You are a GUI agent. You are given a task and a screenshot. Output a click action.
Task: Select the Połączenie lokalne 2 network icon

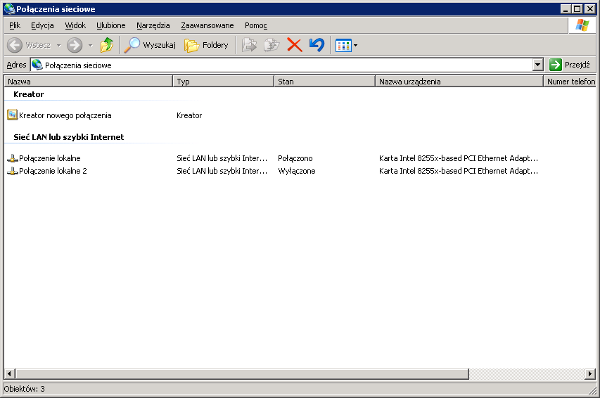pos(12,171)
